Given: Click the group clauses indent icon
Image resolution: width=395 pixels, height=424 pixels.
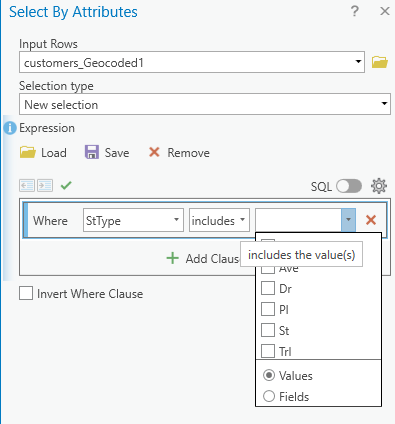Looking at the screenshot, I should 45,185.
